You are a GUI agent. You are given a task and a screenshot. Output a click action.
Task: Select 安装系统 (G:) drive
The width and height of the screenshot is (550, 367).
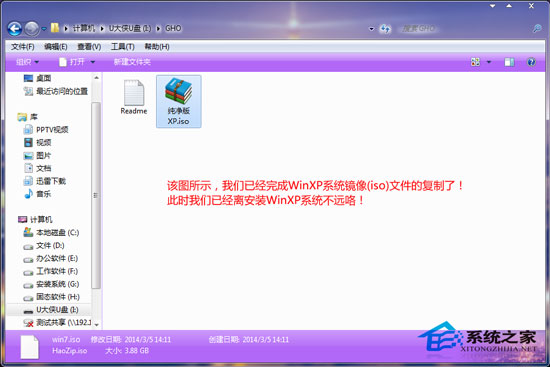51,284
